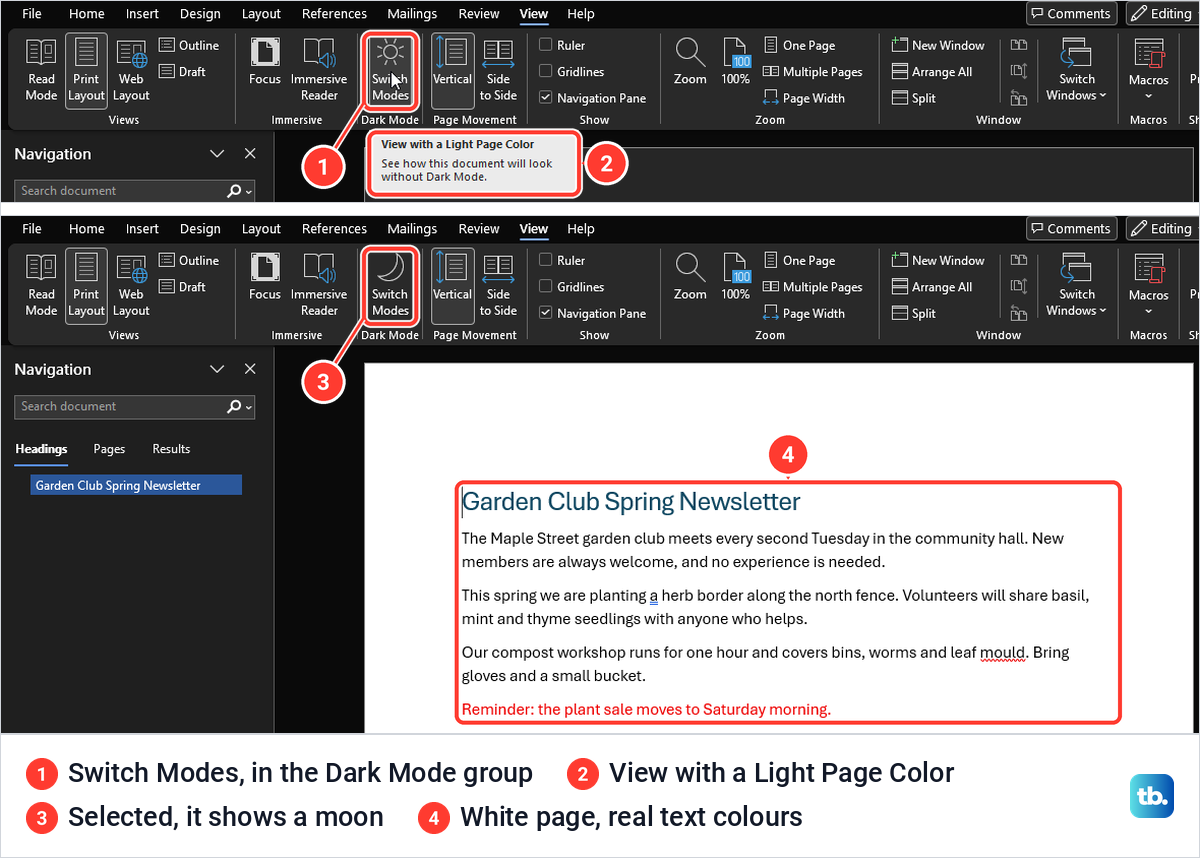The height and width of the screenshot is (858, 1200).
Task: Start Focus mode in the top window ribbon
Action: pyautogui.click(x=265, y=62)
